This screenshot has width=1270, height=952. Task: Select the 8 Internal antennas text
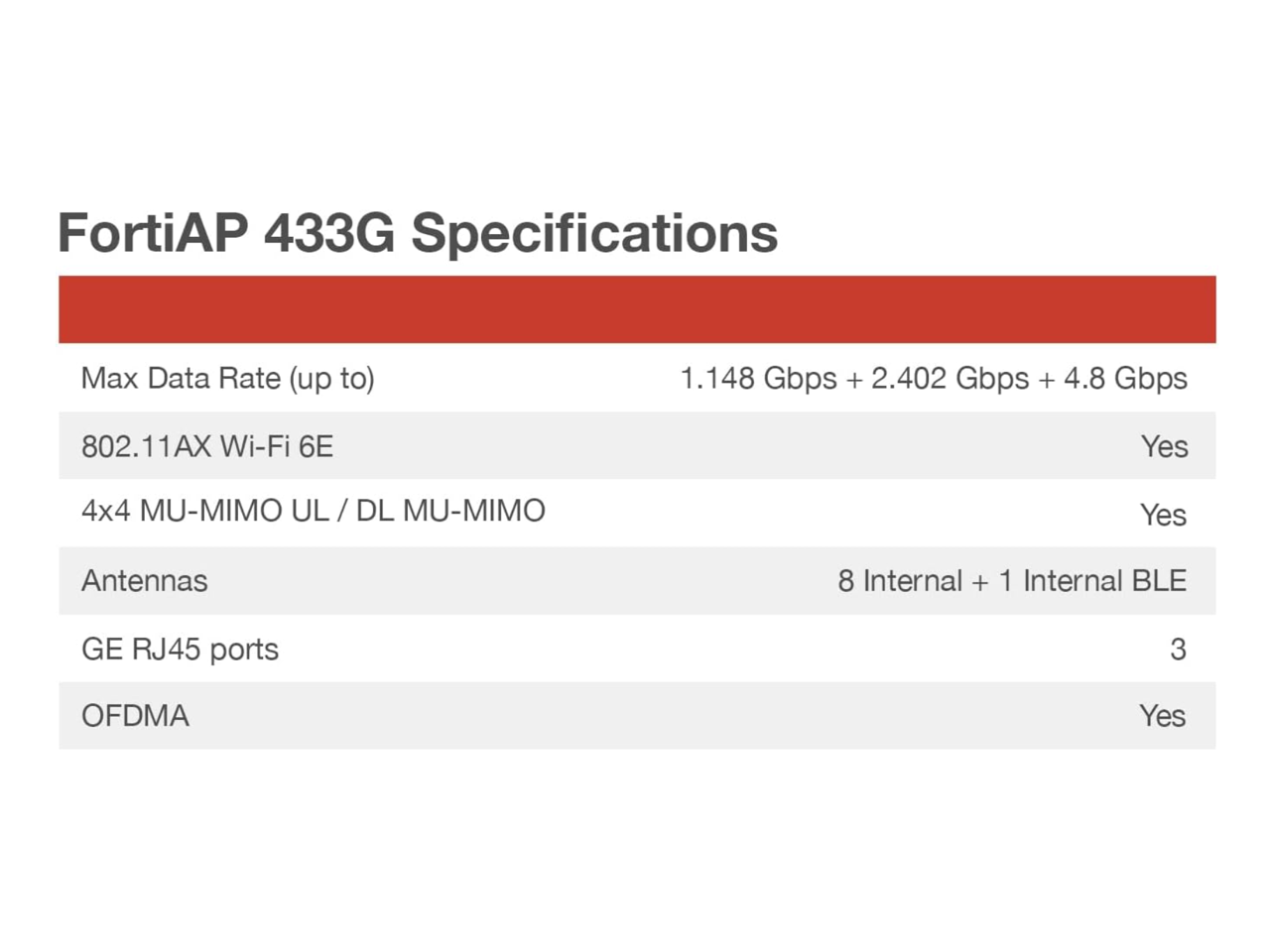[x=900, y=580]
